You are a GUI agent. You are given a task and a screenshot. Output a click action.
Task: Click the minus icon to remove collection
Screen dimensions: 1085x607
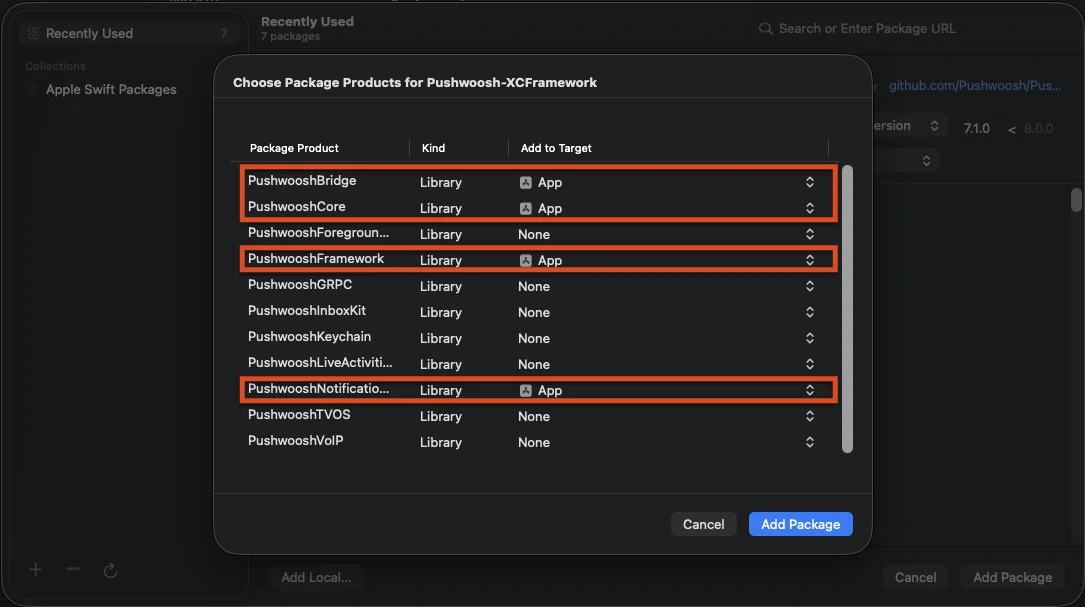[x=73, y=570]
